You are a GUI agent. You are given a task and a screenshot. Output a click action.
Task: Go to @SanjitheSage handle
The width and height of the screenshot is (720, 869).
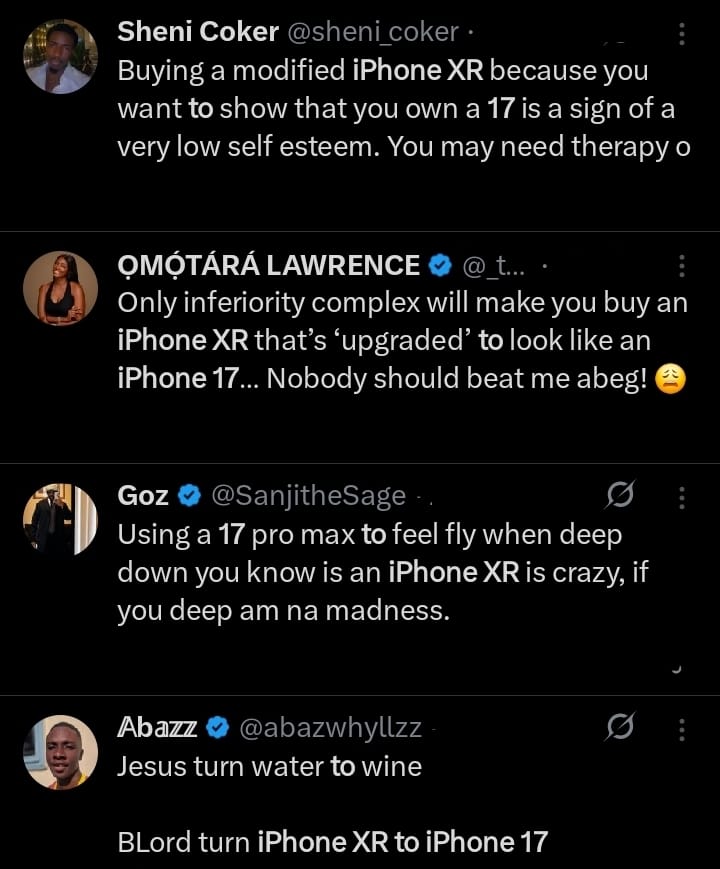pyautogui.click(x=308, y=497)
